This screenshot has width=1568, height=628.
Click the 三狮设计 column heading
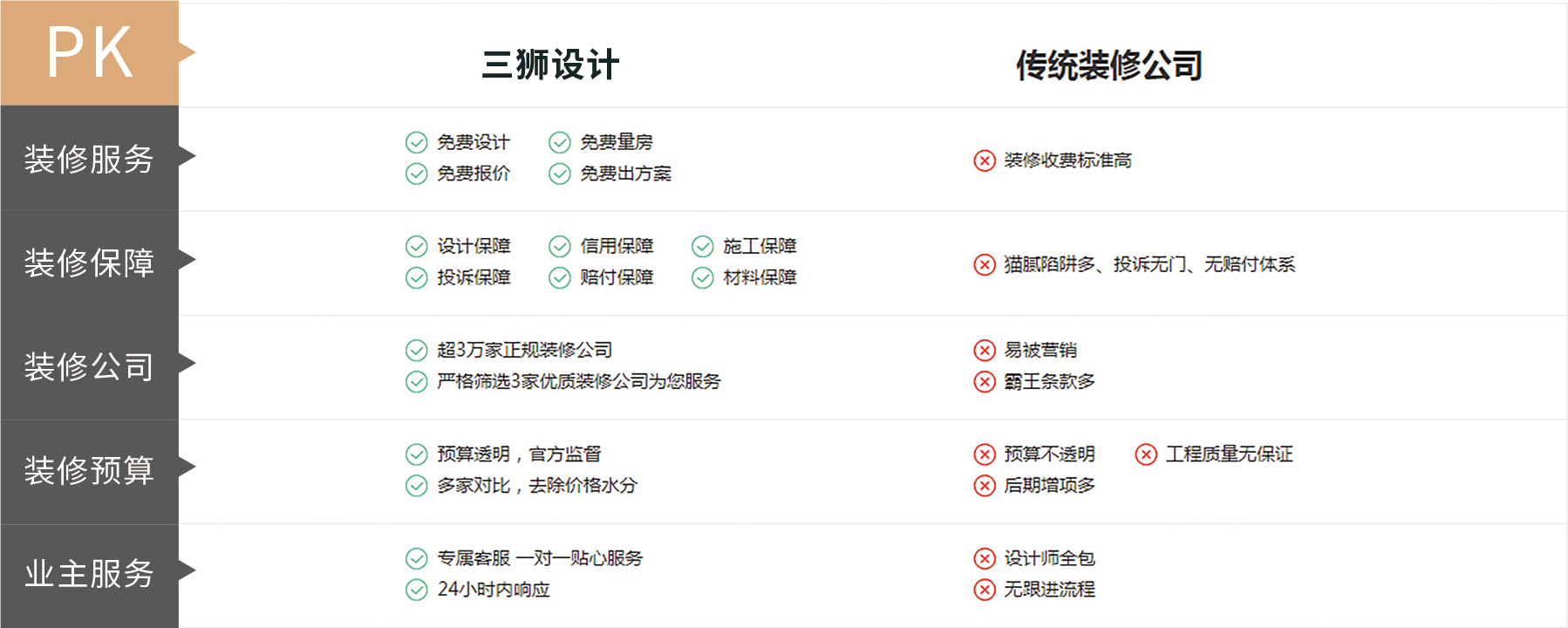pyautogui.click(x=550, y=65)
